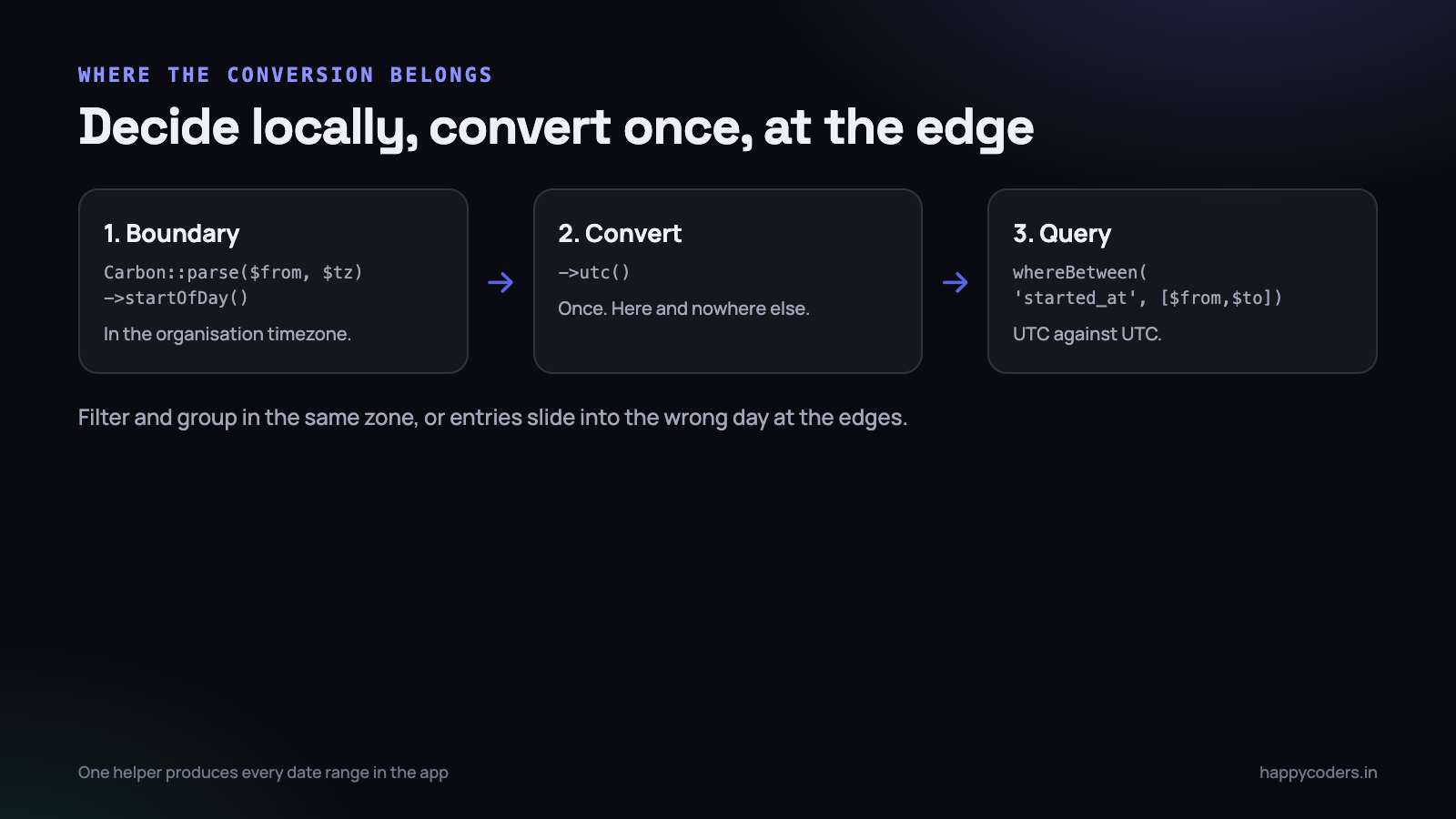The width and height of the screenshot is (1456, 819).
Task: Click the 'WHERE THE CONVERSION BELONGS' label
Action: click(285, 75)
